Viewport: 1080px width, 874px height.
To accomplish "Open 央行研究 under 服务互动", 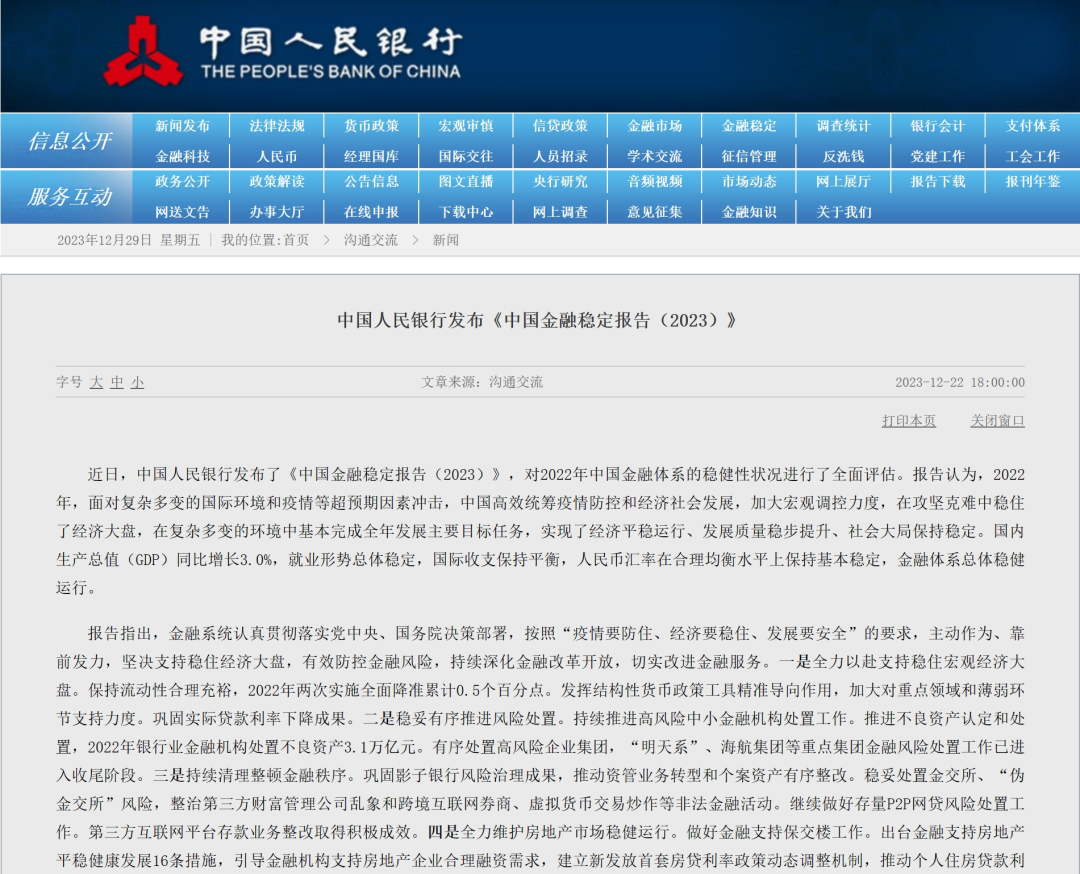I will pyautogui.click(x=561, y=182).
